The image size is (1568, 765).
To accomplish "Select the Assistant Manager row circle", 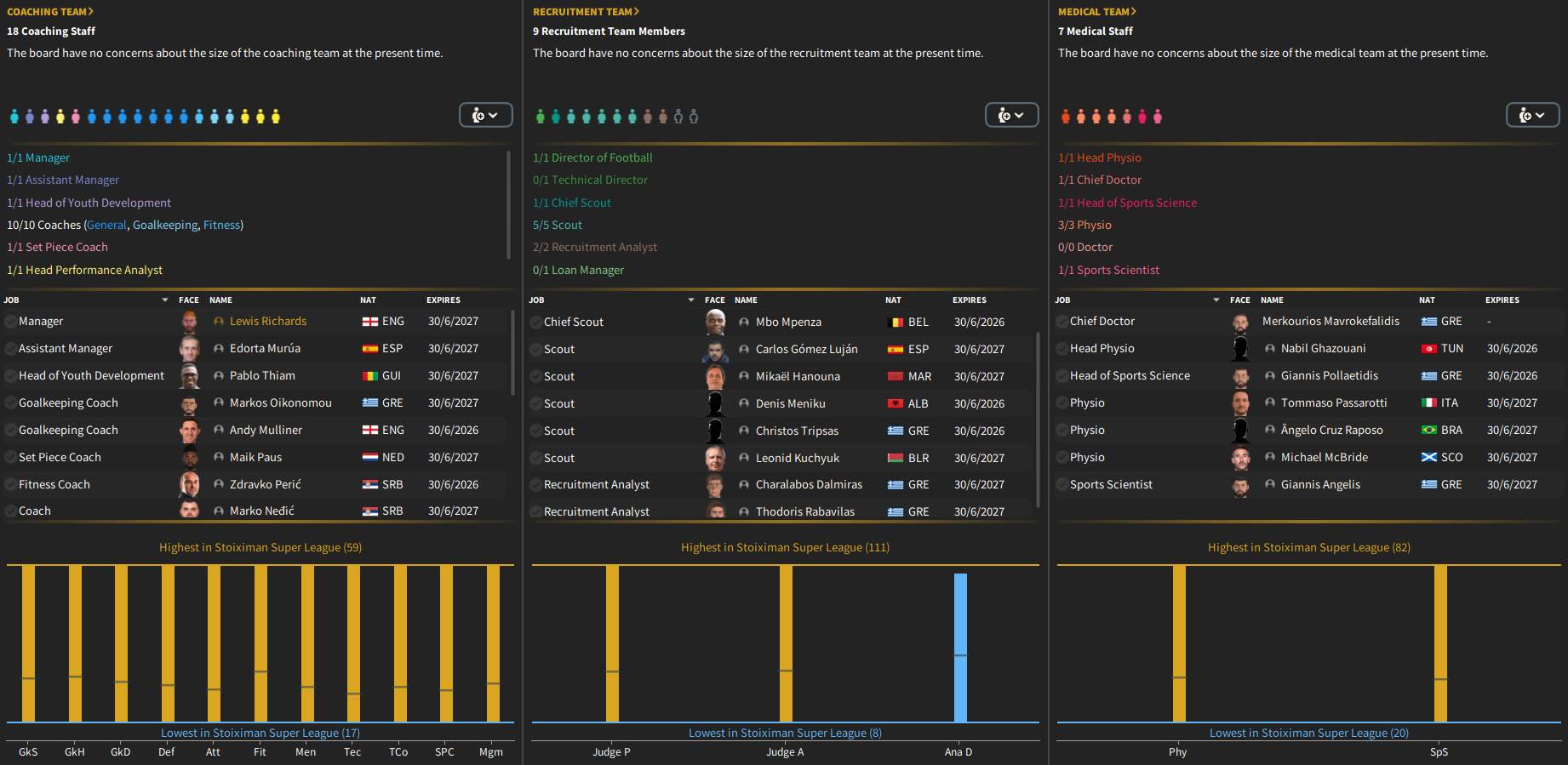I will [10, 349].
